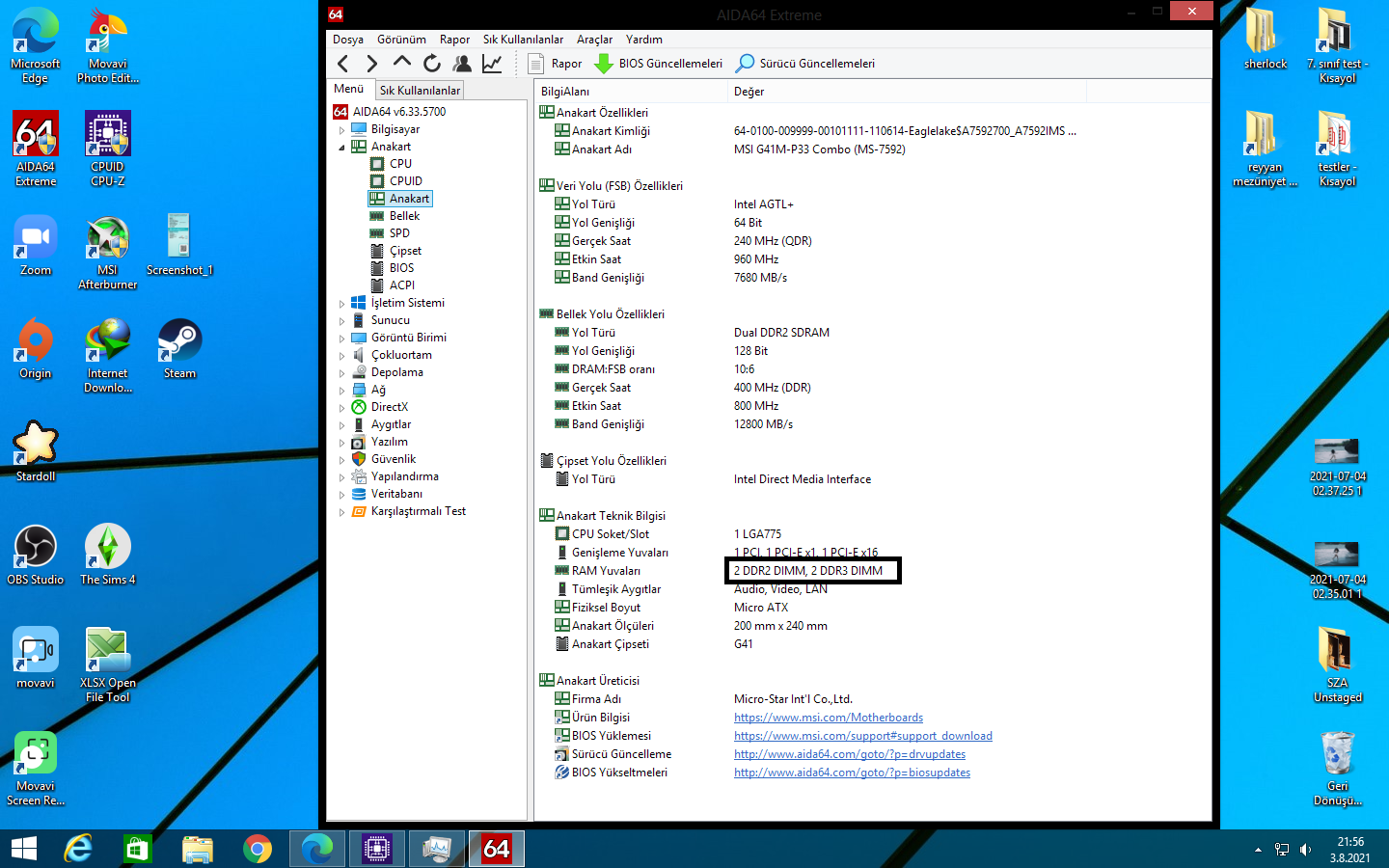Go back using the toolbar back arrow

tap(343, 64)
